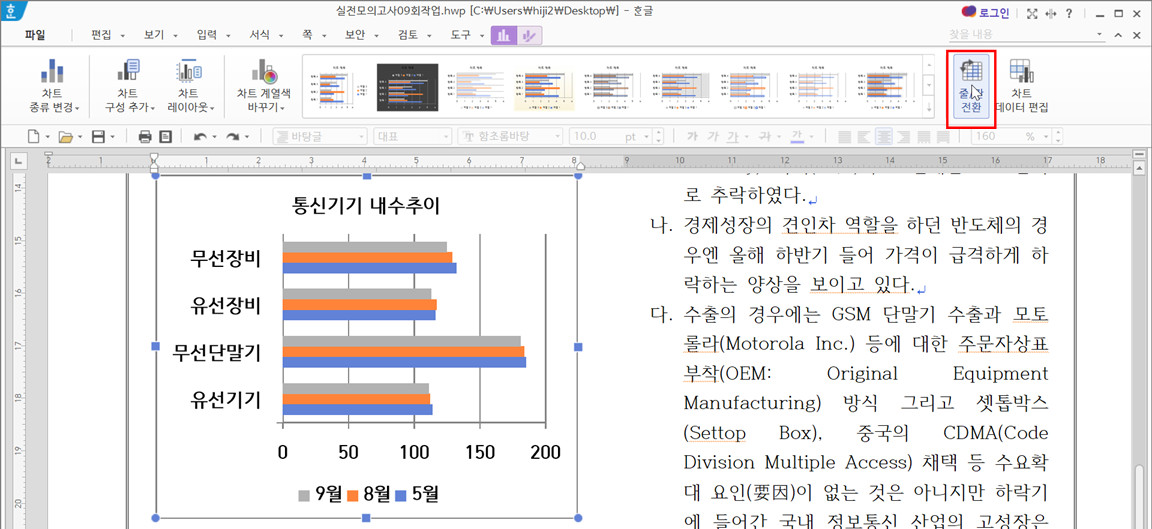Toggle left alignment
This screenshot has width=1152, height=529.
coord(864,137)
